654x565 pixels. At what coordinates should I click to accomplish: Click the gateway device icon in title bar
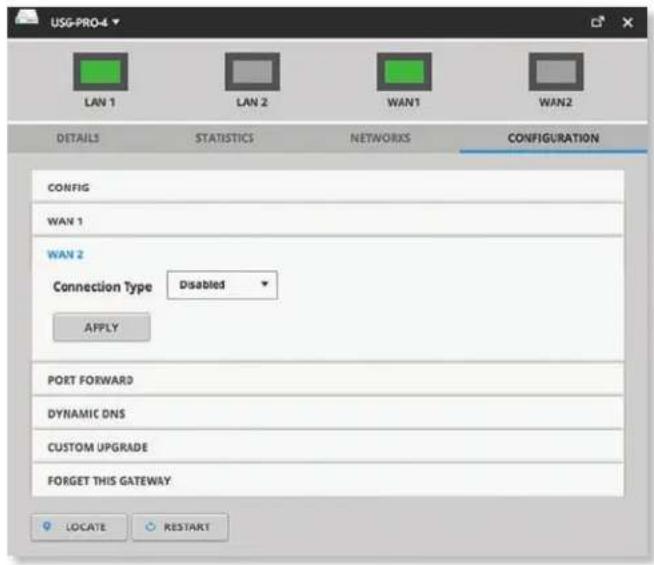pyautogui.click(x=27, y=19)
